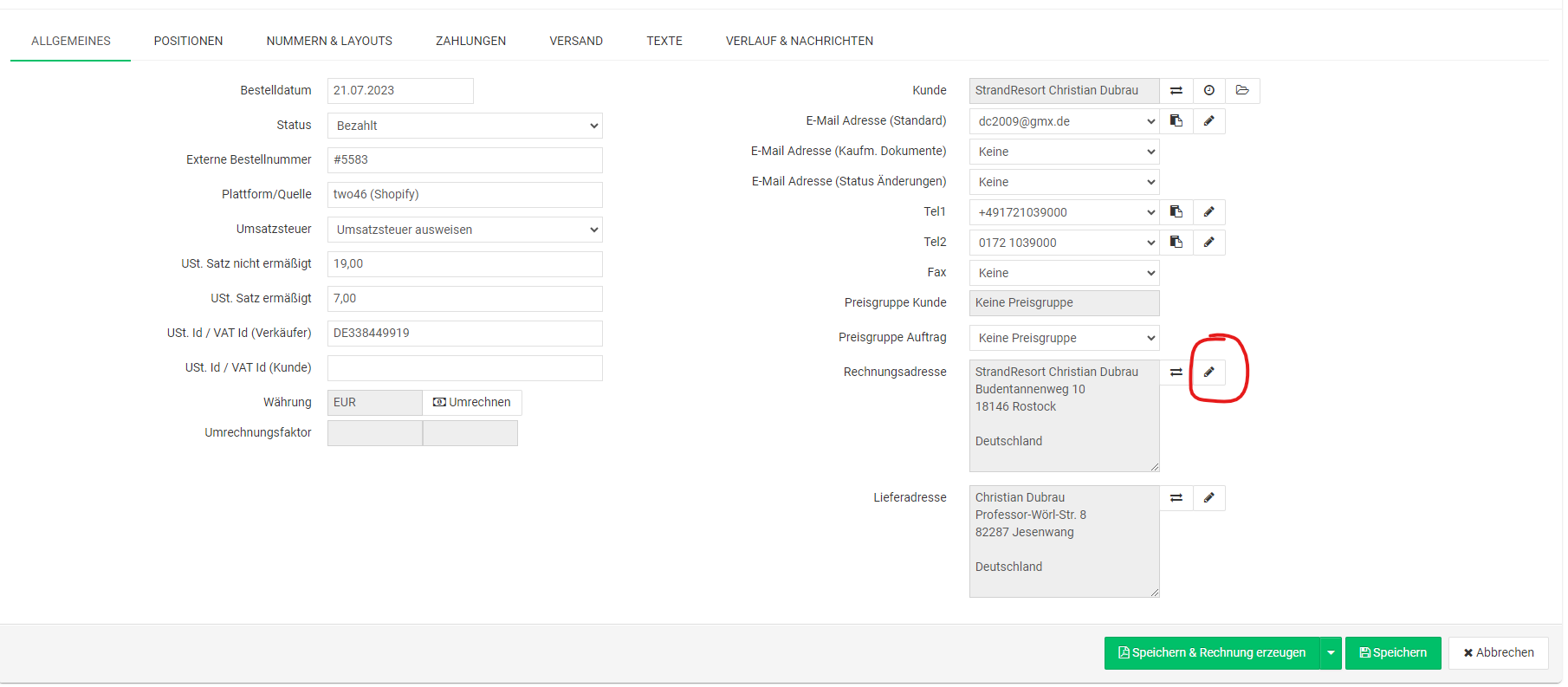Expand the Umsatzsteuer dropdown
Screen dimensions: 1568x687
pos(464,230)
